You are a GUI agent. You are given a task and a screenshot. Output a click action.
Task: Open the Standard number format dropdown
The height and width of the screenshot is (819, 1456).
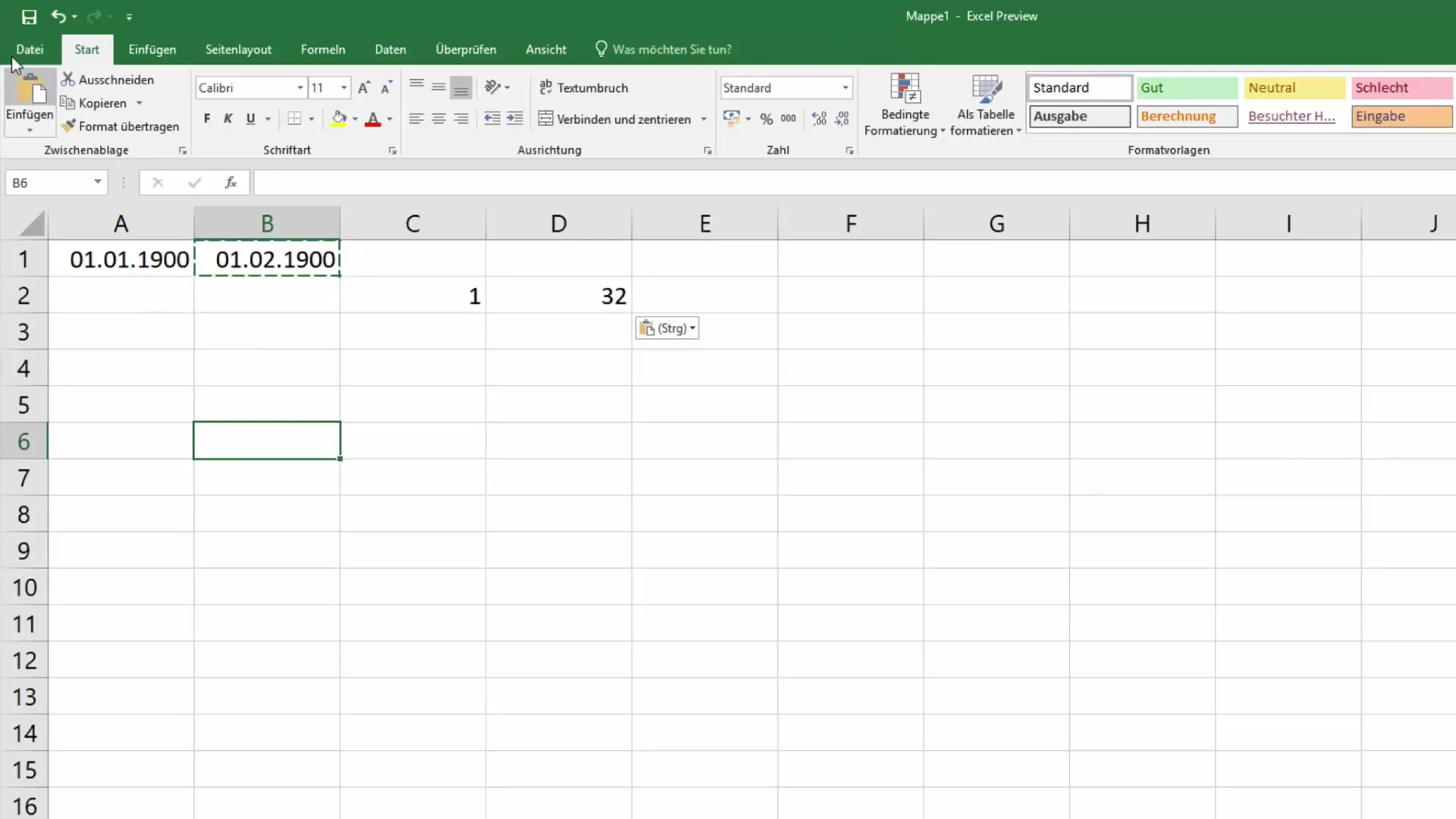coord(846,88)
